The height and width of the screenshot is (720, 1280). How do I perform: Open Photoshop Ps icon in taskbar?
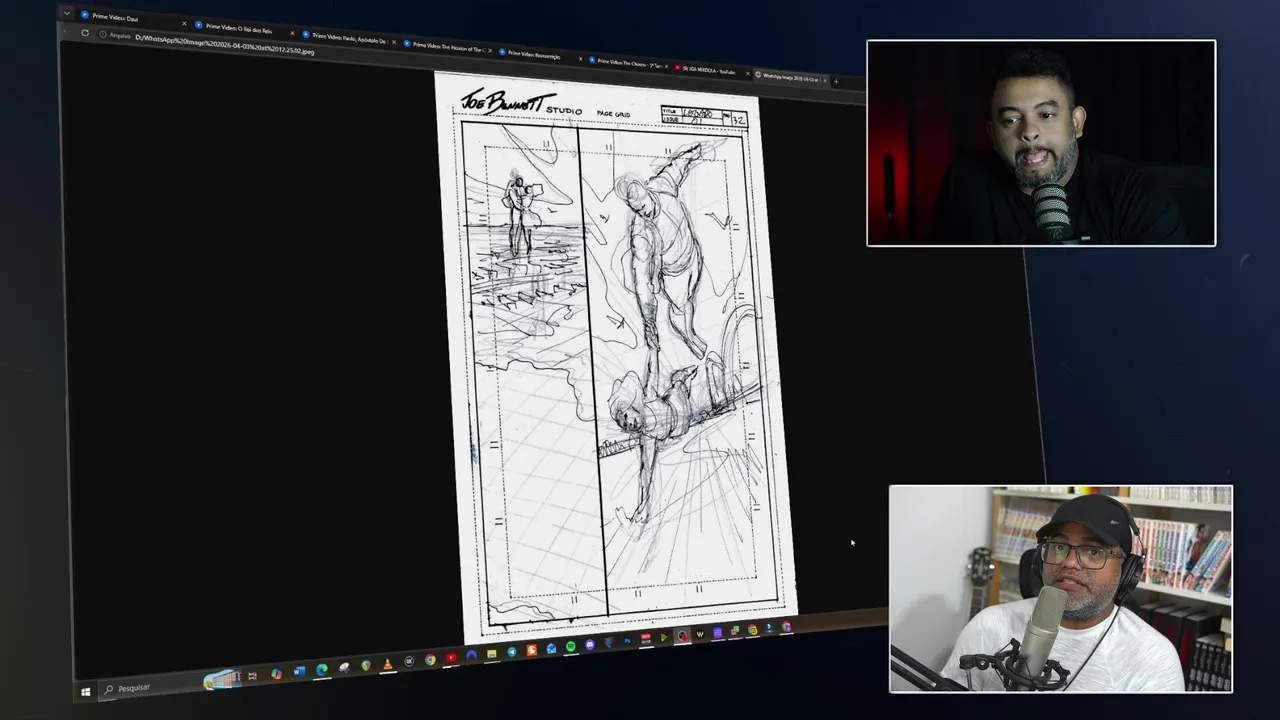(627, 641)
